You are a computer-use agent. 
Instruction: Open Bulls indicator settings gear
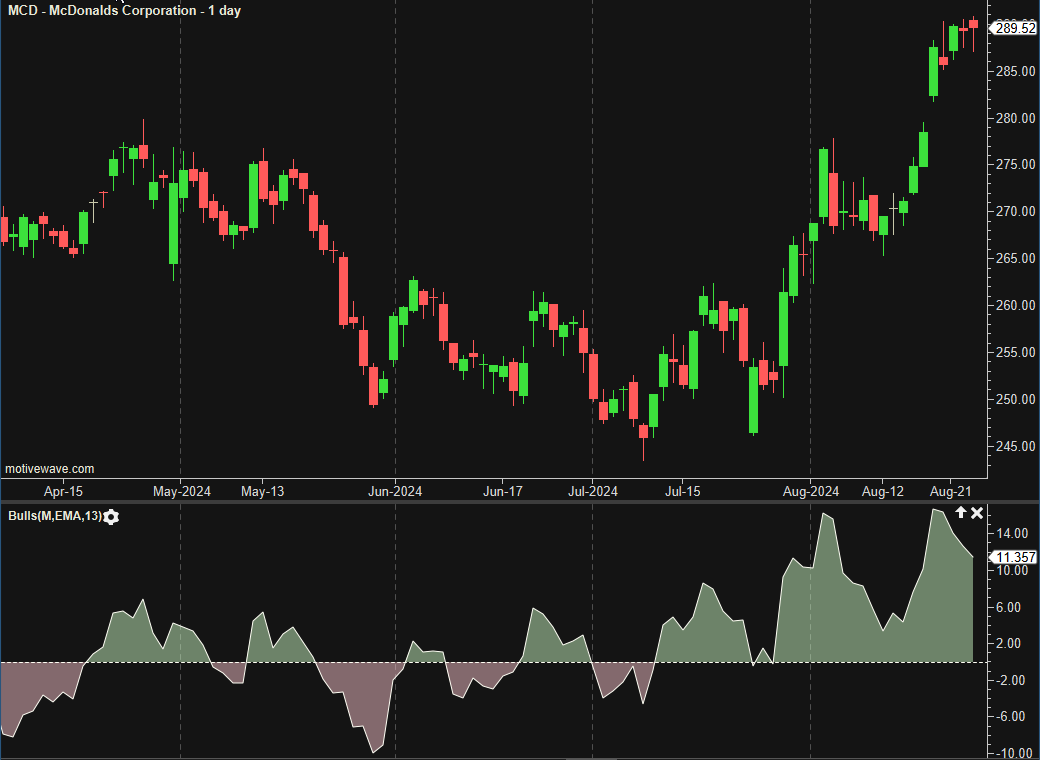[x=111, y=516]
